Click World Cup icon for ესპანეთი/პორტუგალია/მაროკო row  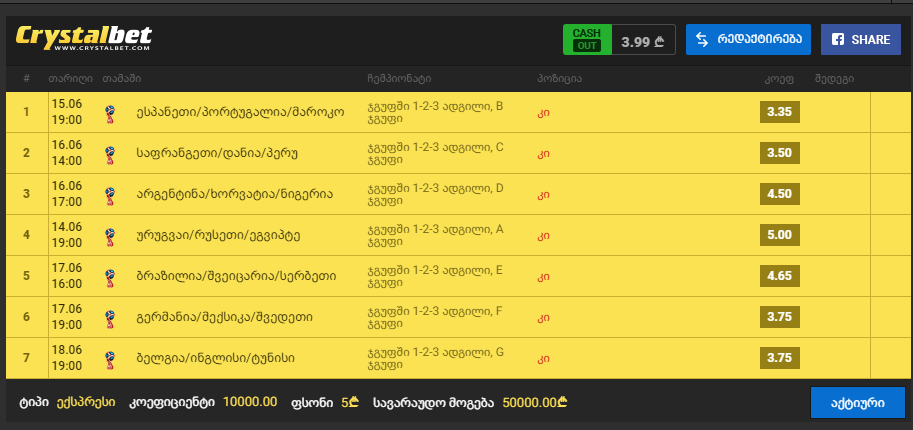[x=109, y=112]
